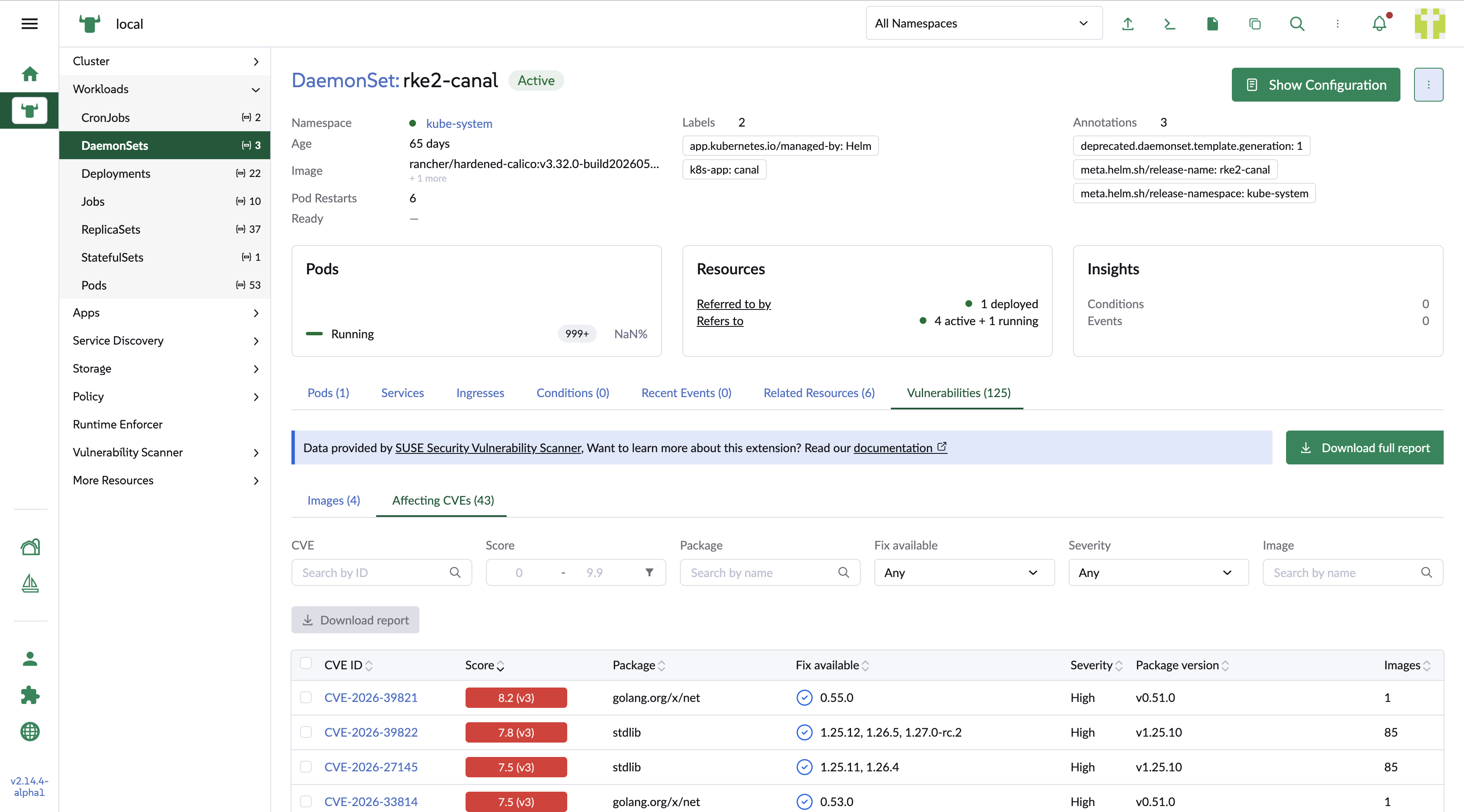This screenshot has width=1464, height=812.
Task: Open the user avatar menu
Action: [1429, 23]
